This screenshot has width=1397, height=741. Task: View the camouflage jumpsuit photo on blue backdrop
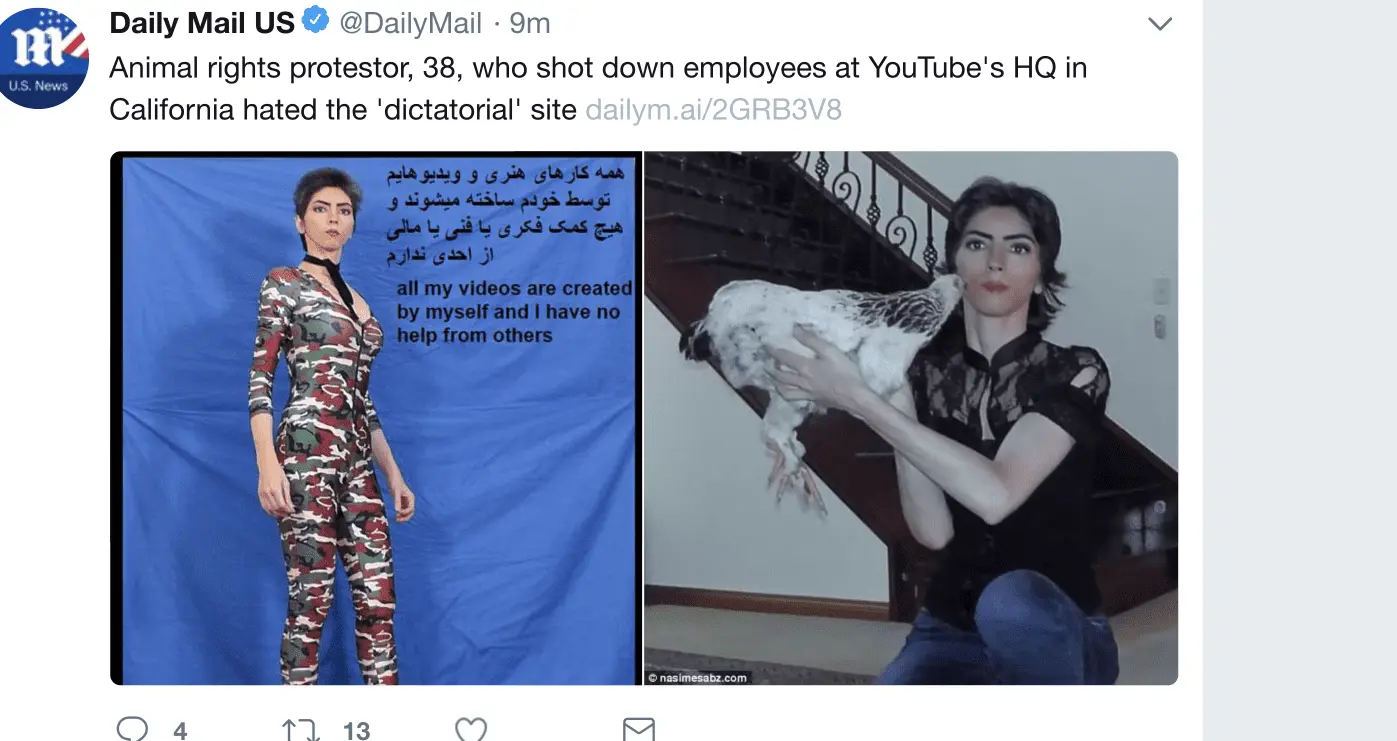click(375, 418)
